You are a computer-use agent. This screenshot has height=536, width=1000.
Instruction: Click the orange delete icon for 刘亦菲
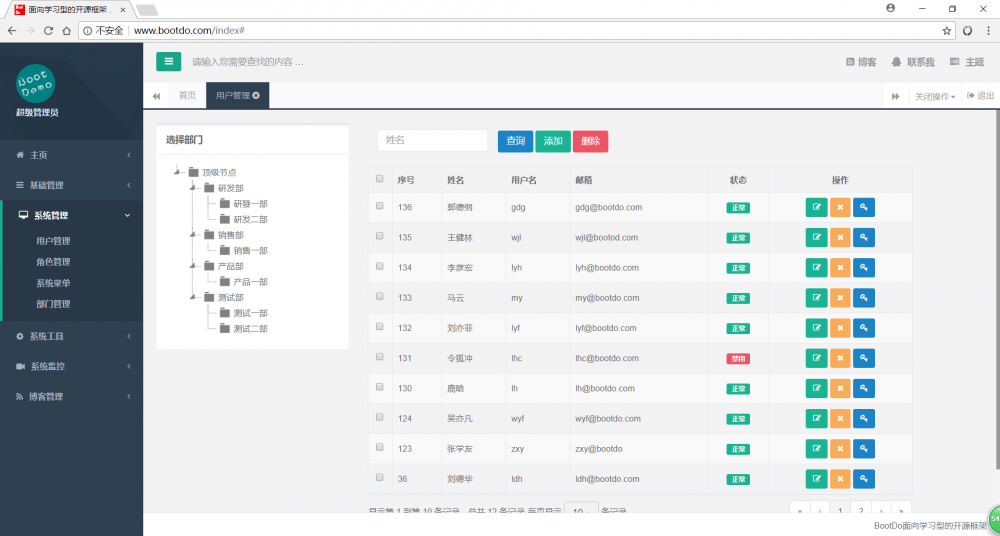pos(840,328)
